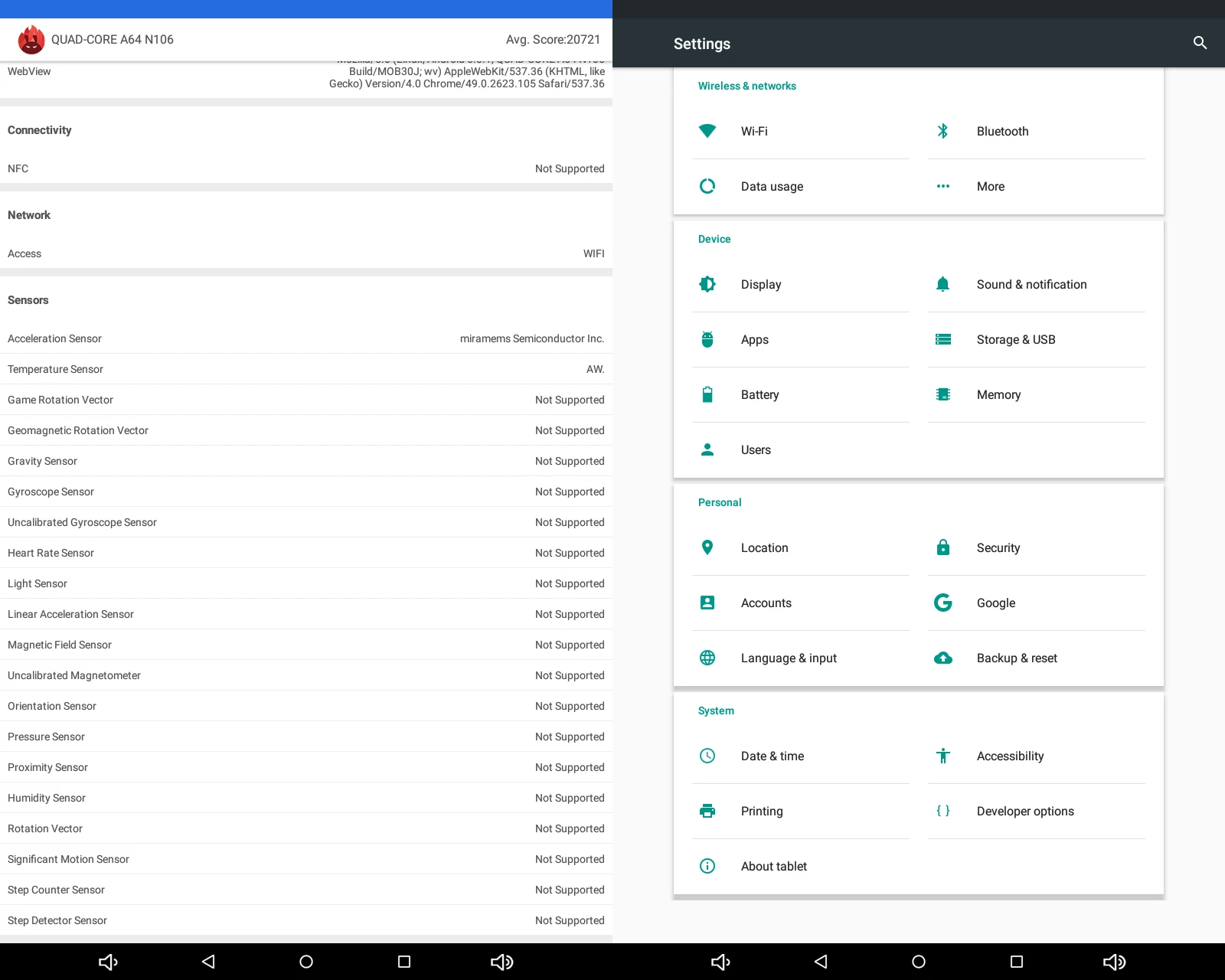Select the Step Counter Sensor row
The image size is (1225, 980).
pos(306,890)
